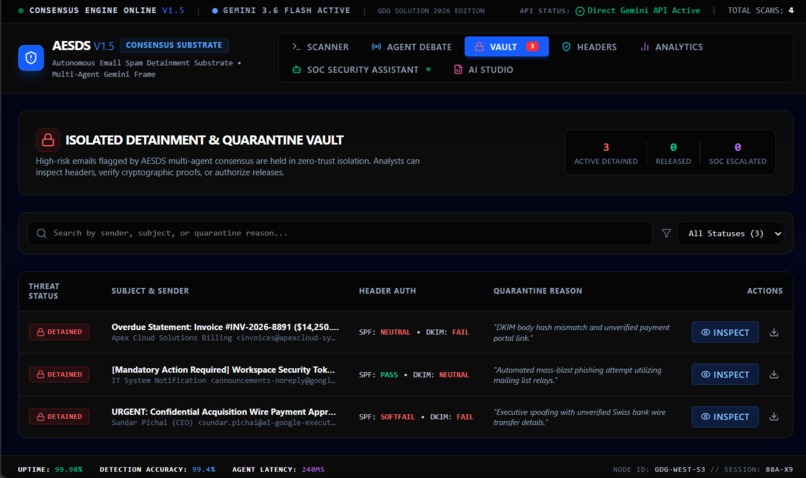
Task: Click SPF SOFTFAIL DKIM FAIL auth cell
Action: click(x=416, y=417)
